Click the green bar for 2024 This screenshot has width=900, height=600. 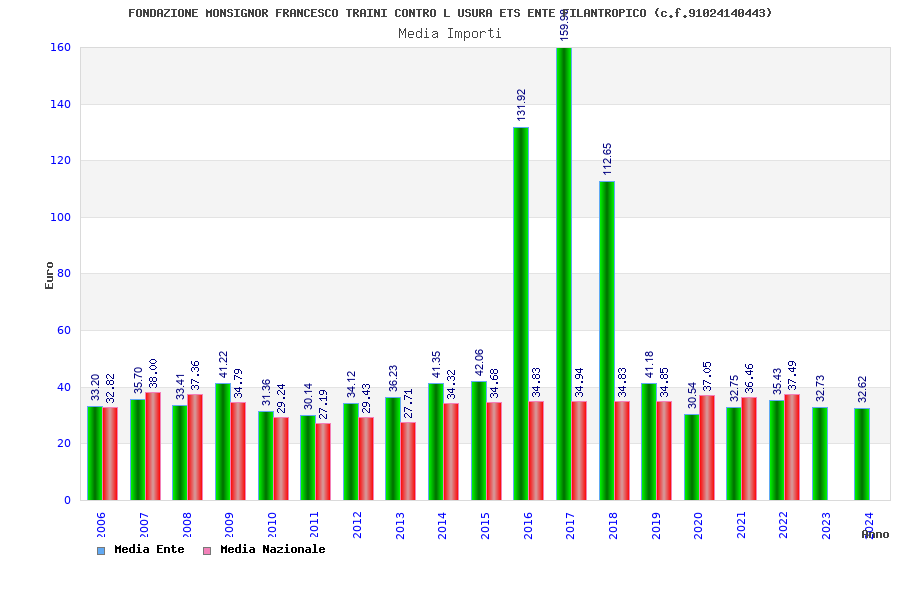click(x=862, y=454)
